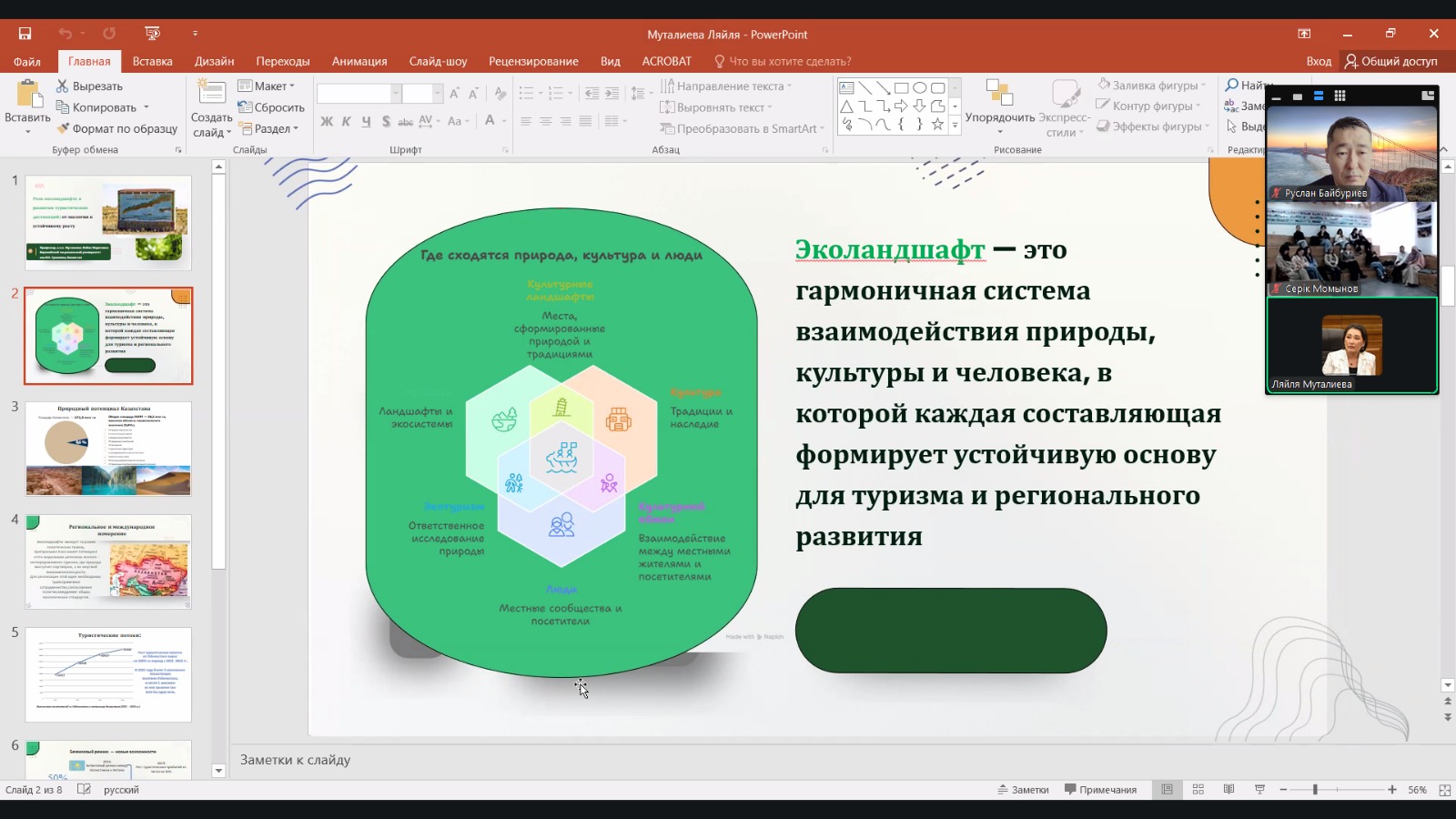This screenshot has width=1456, height=819.
Task: Toggle Underline (Ч) formatting
Action: point(366,121)
